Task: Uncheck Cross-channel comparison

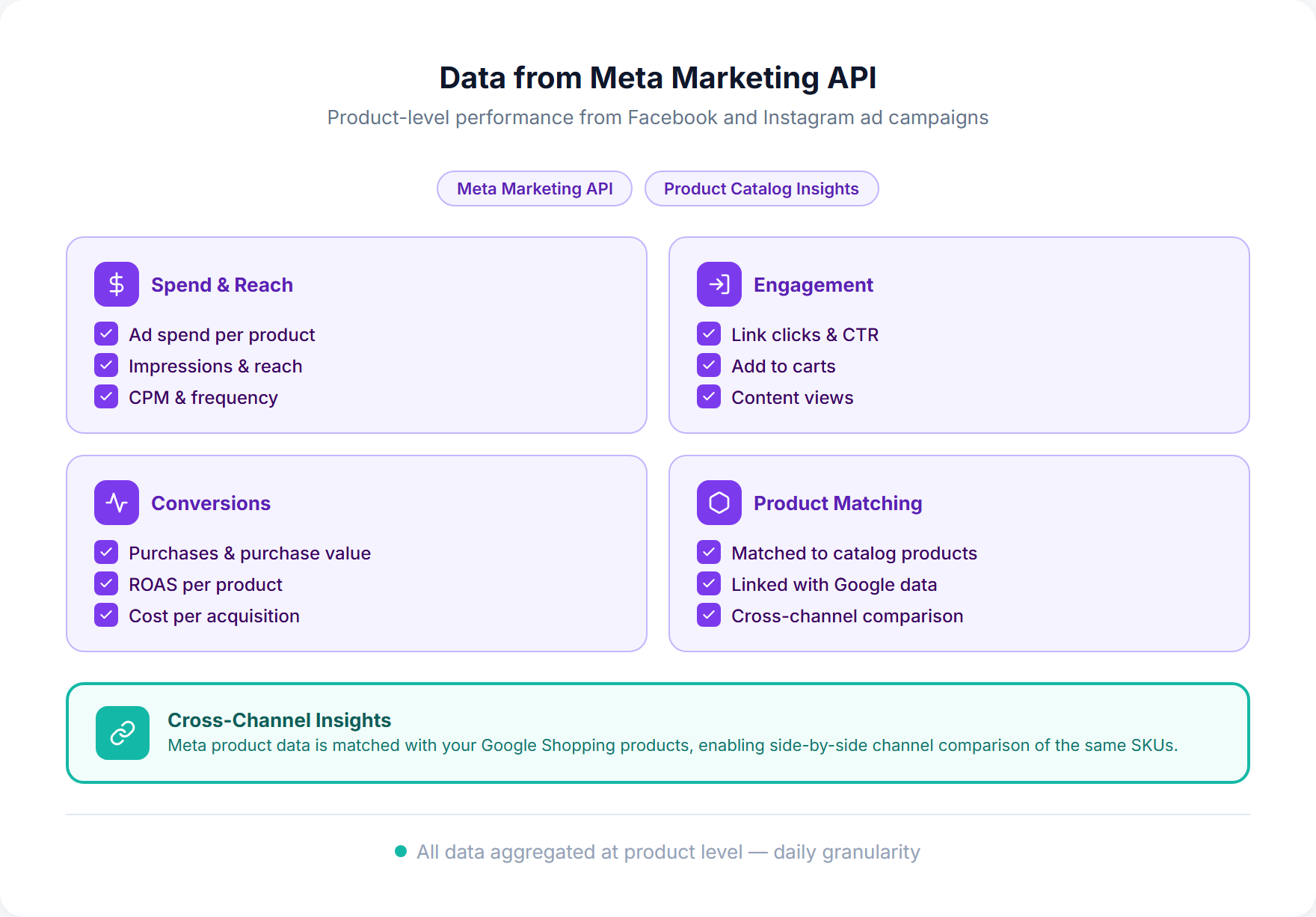Action: tap(708, 615)
